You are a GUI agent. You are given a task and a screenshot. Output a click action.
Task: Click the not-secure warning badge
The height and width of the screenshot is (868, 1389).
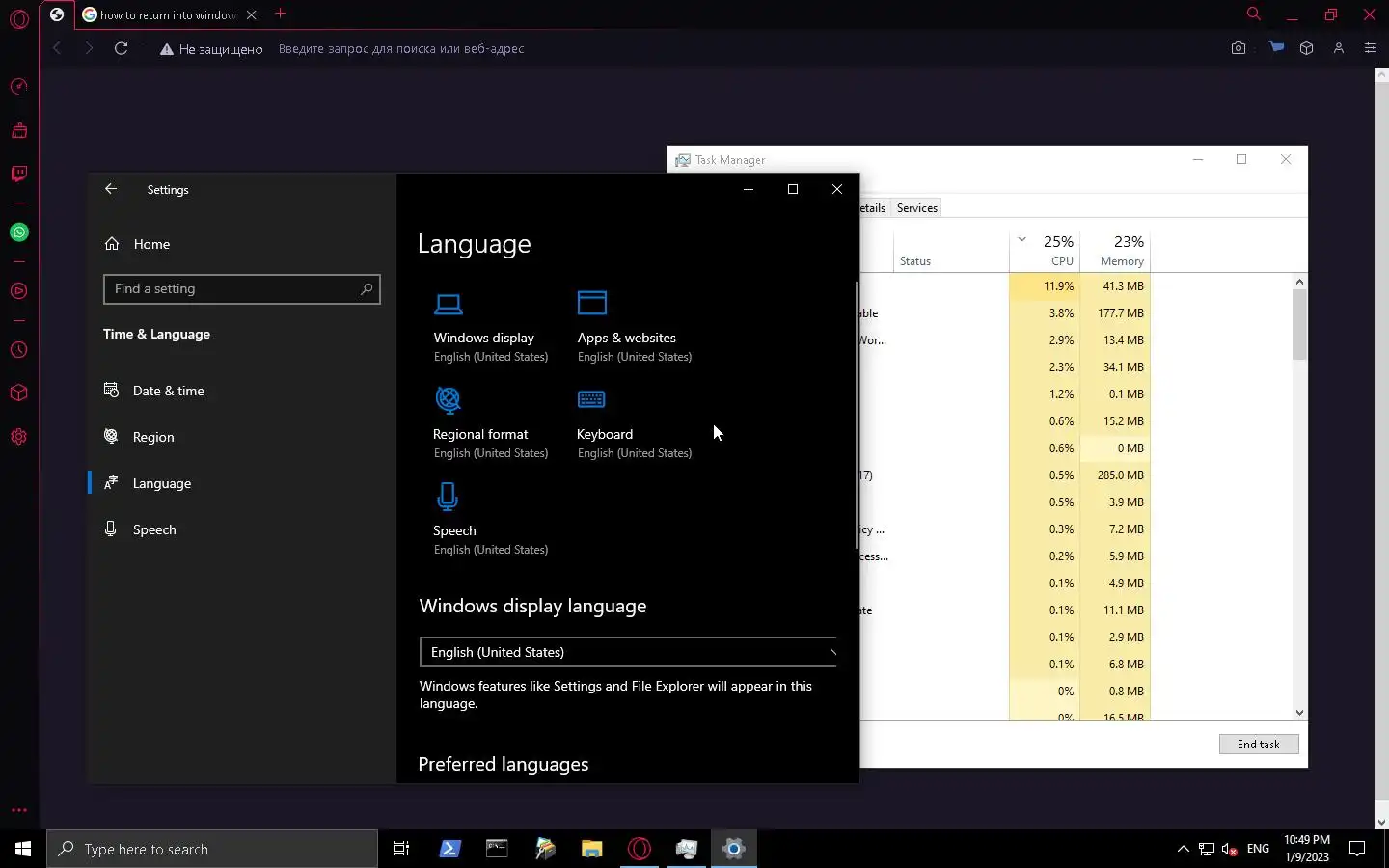211,48
